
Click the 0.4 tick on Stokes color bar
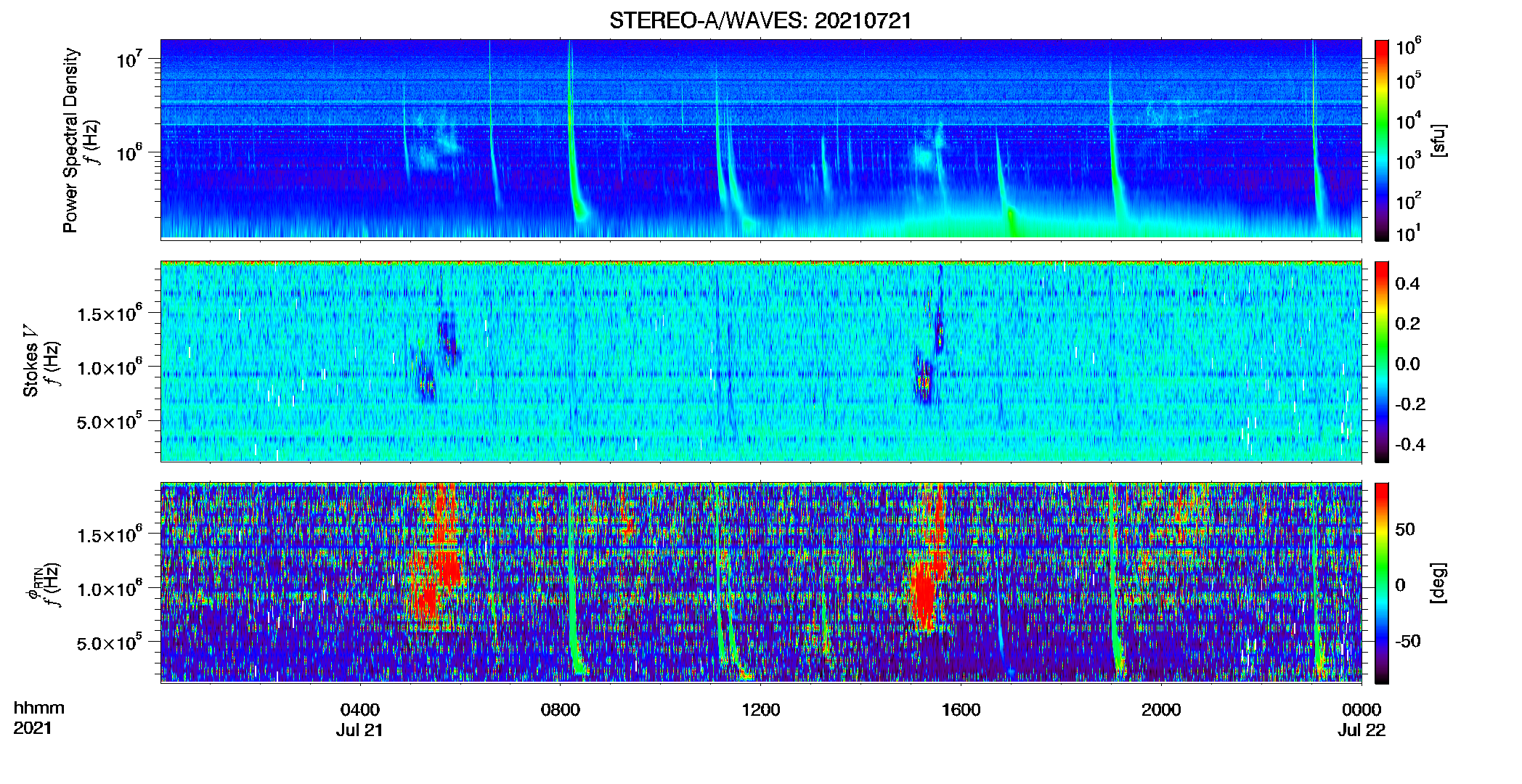[1407, 284]
